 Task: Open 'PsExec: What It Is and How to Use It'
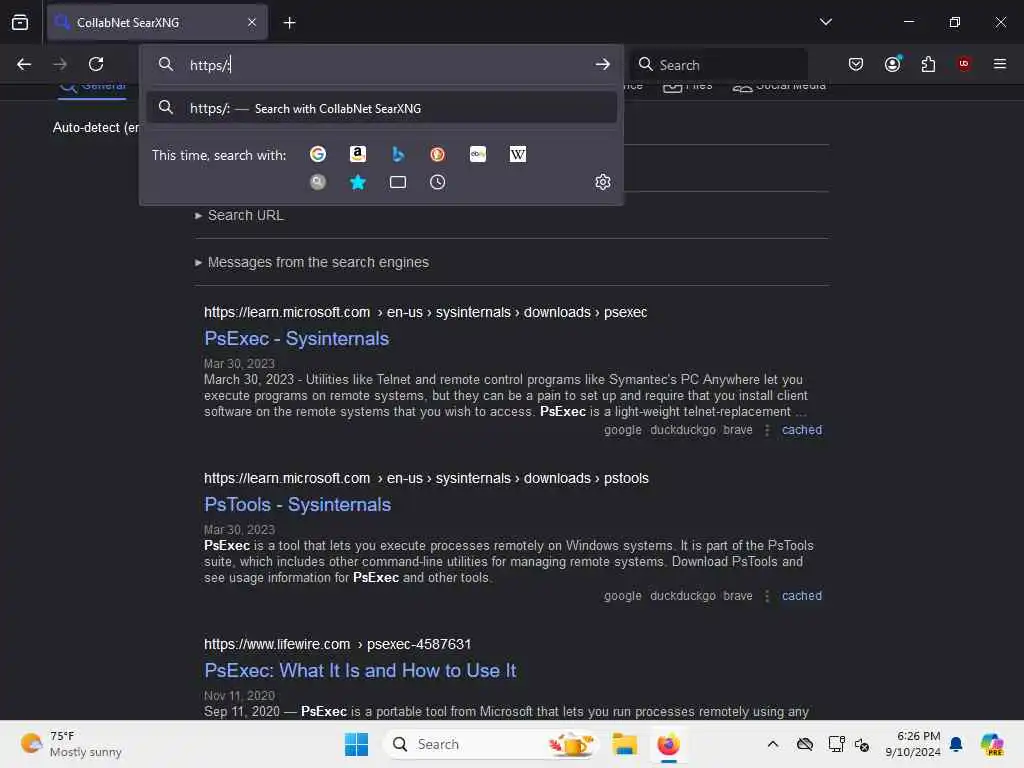360,670
